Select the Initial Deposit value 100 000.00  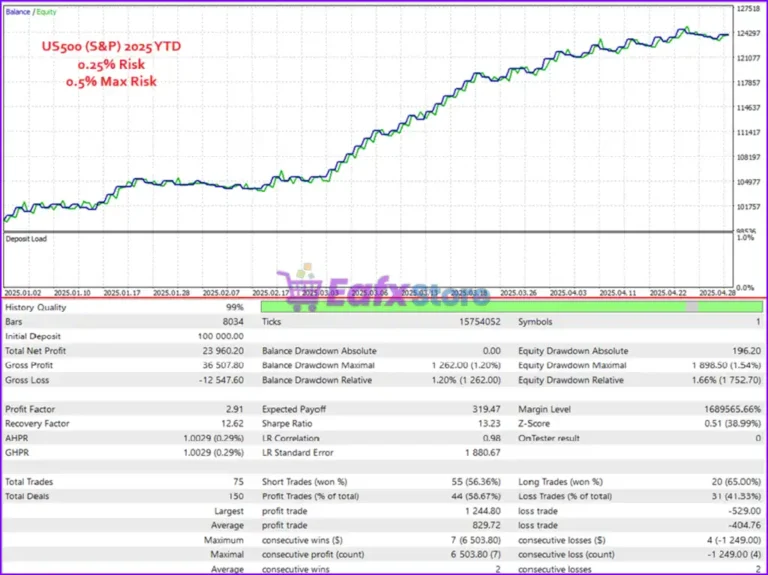tap(220, 336)
